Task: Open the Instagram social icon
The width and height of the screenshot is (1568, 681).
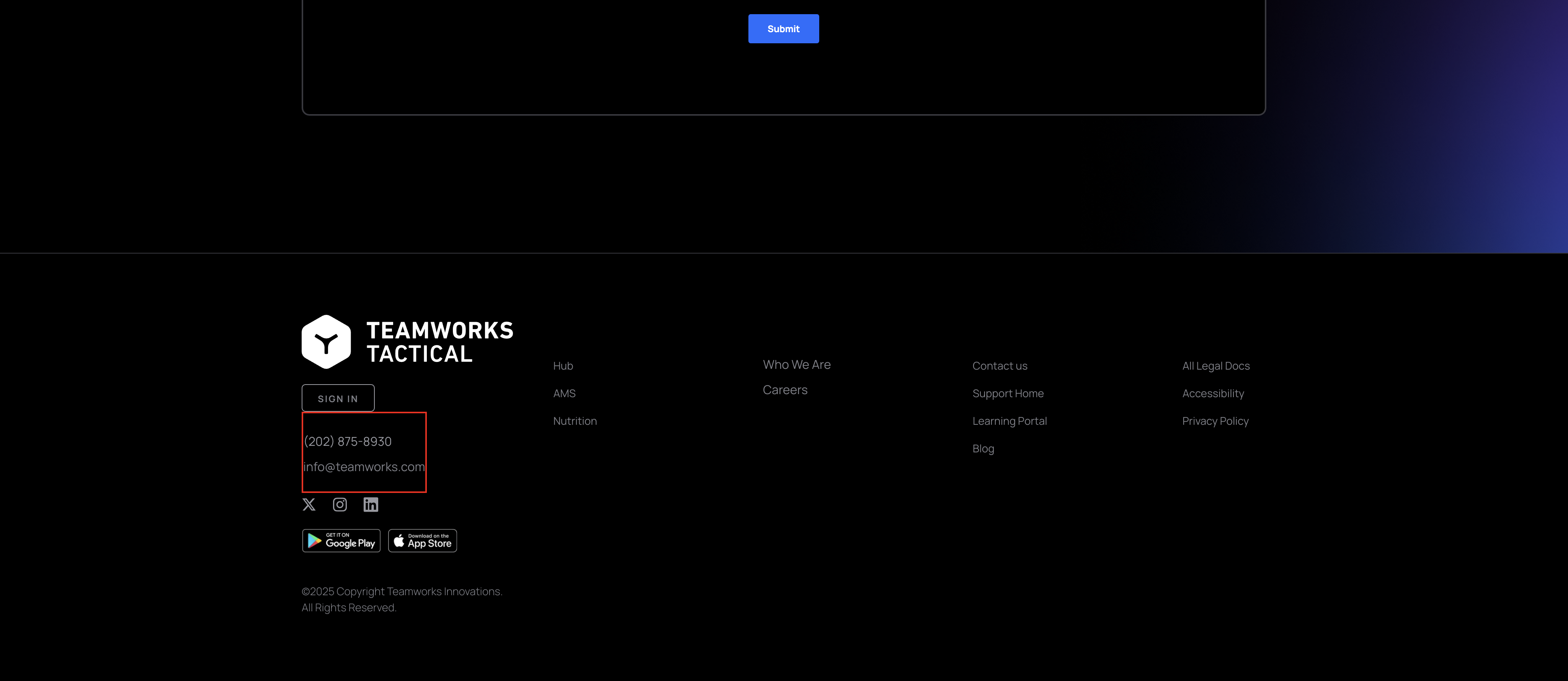Action: 340,504
